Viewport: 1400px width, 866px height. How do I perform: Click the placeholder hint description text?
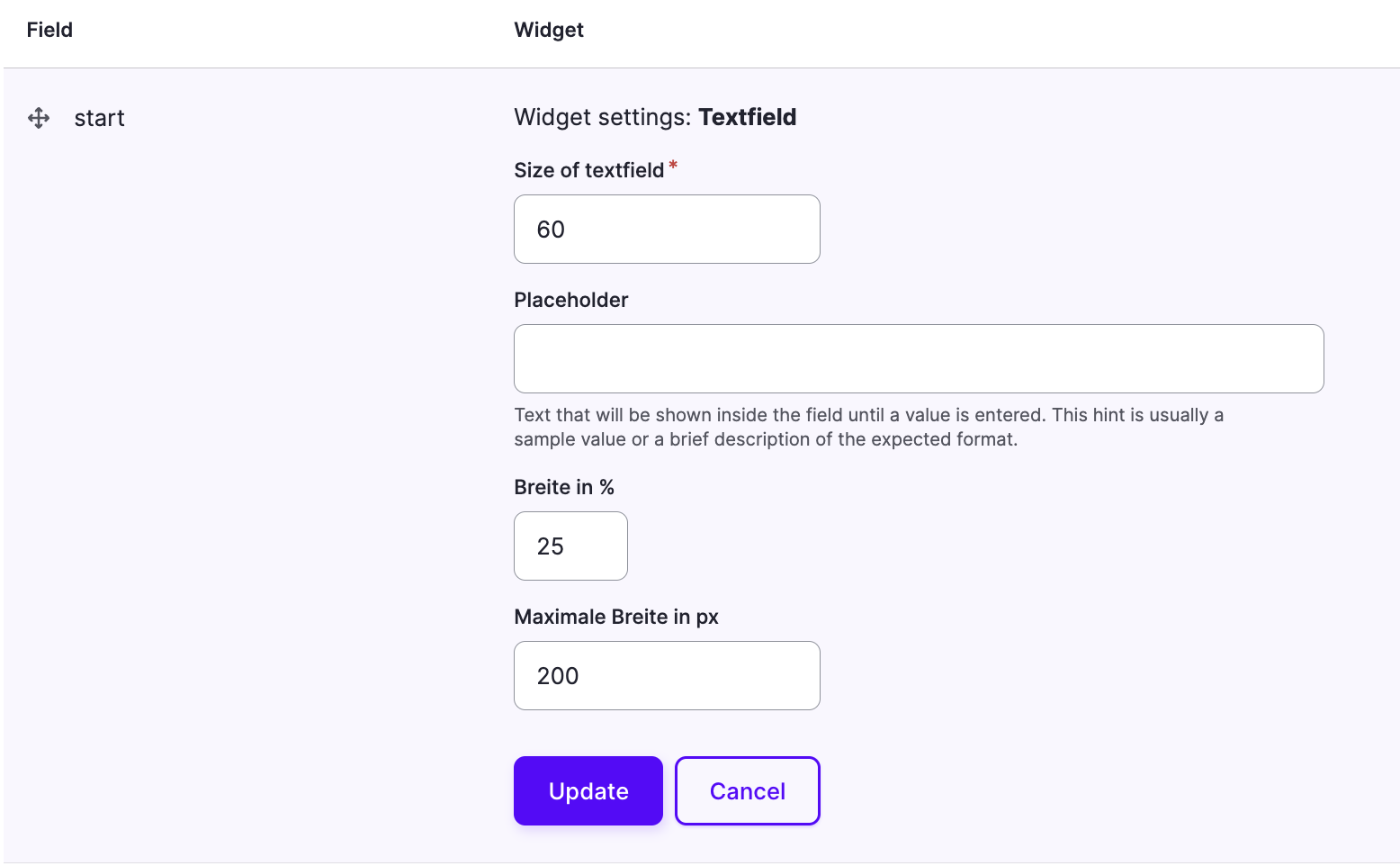click(x=868, y=427)
